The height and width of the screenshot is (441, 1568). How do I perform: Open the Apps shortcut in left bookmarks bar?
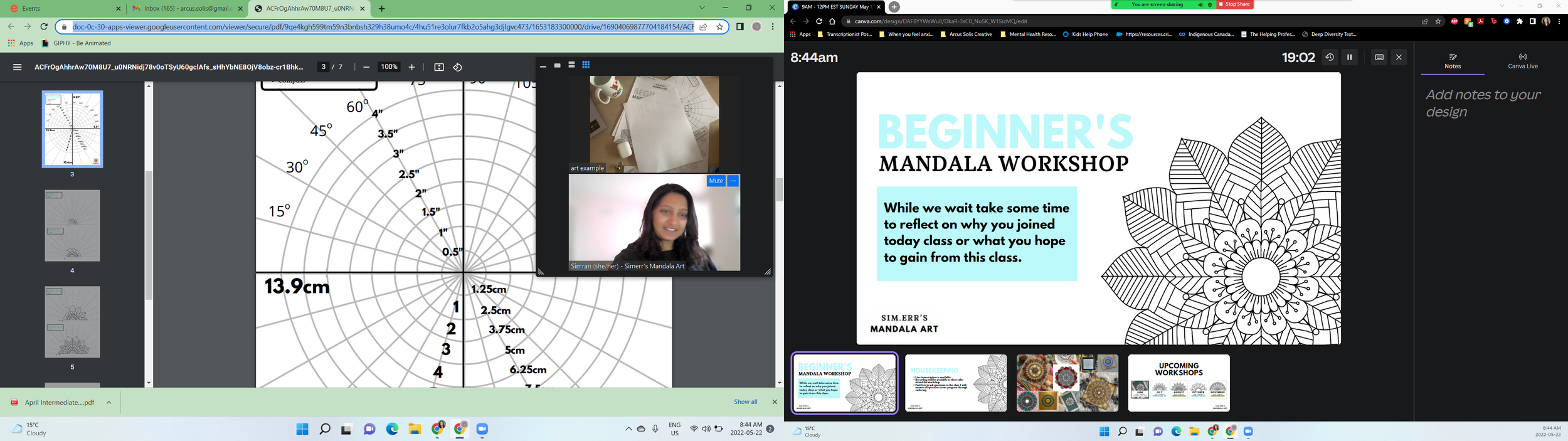click(x=21, y=43)
